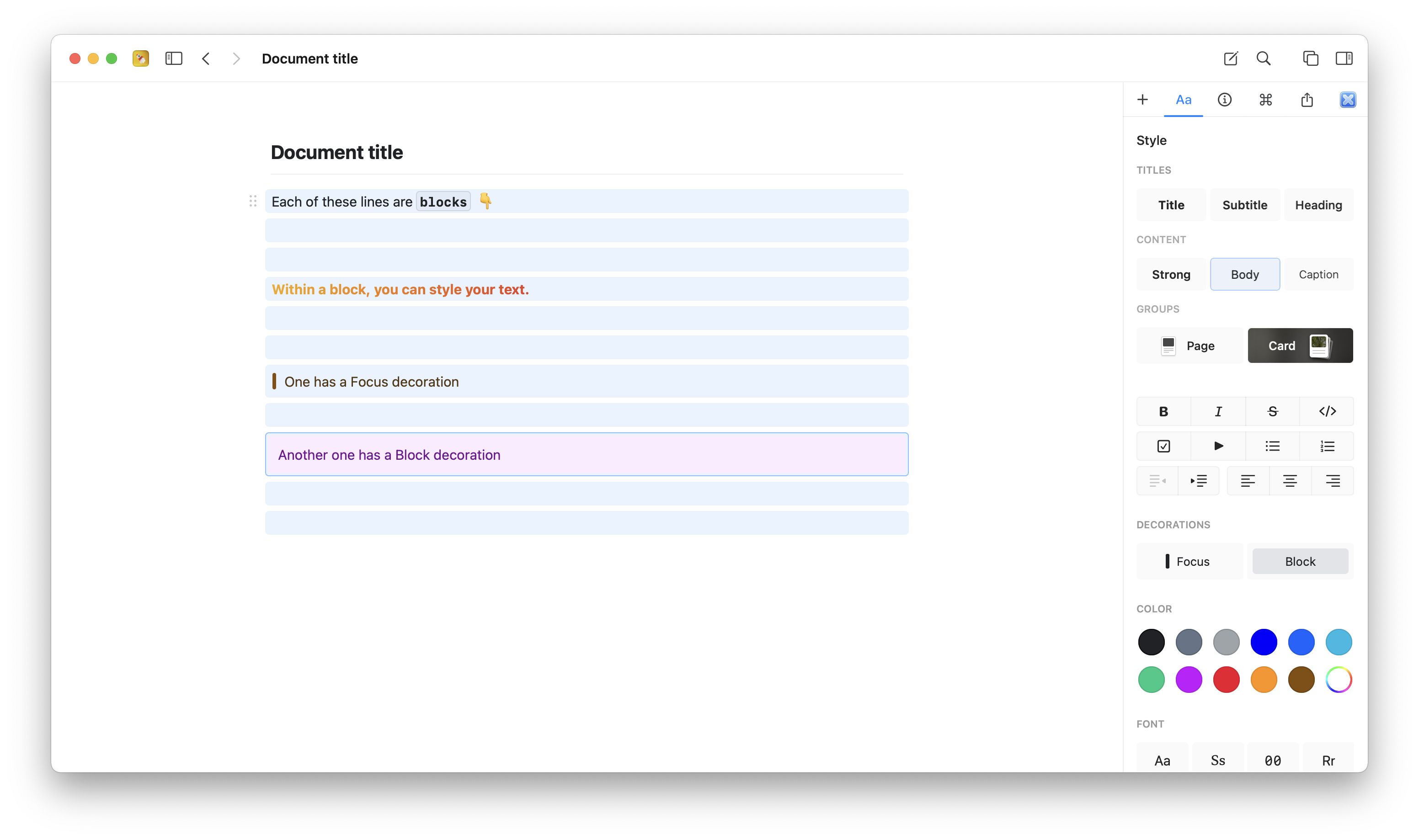Select the Subtitle title style
Image resolution: width=1419 pixels, height=840 pixels.
pos(1244,205)
